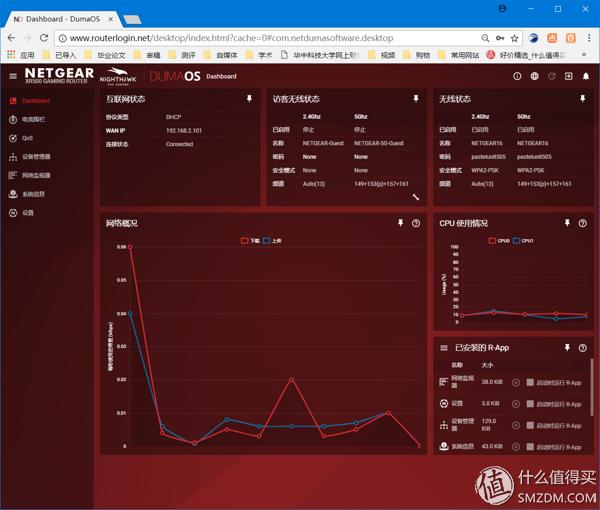
Task: Open 系统信息 in the sidebar
Action: point(27,194)
